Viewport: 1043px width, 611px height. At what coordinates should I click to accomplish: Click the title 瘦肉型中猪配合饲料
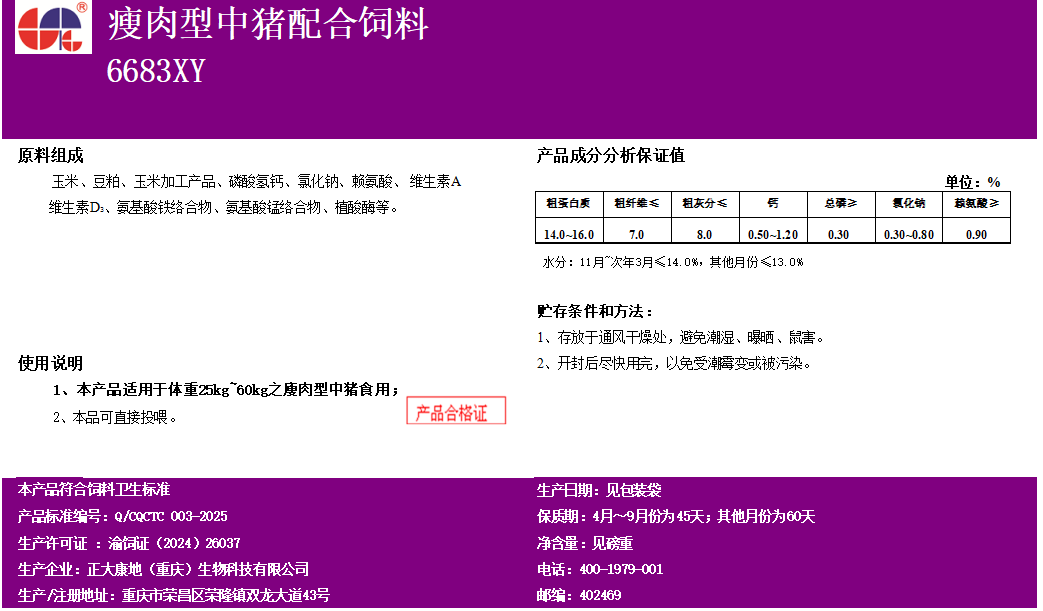pos(267,25)
